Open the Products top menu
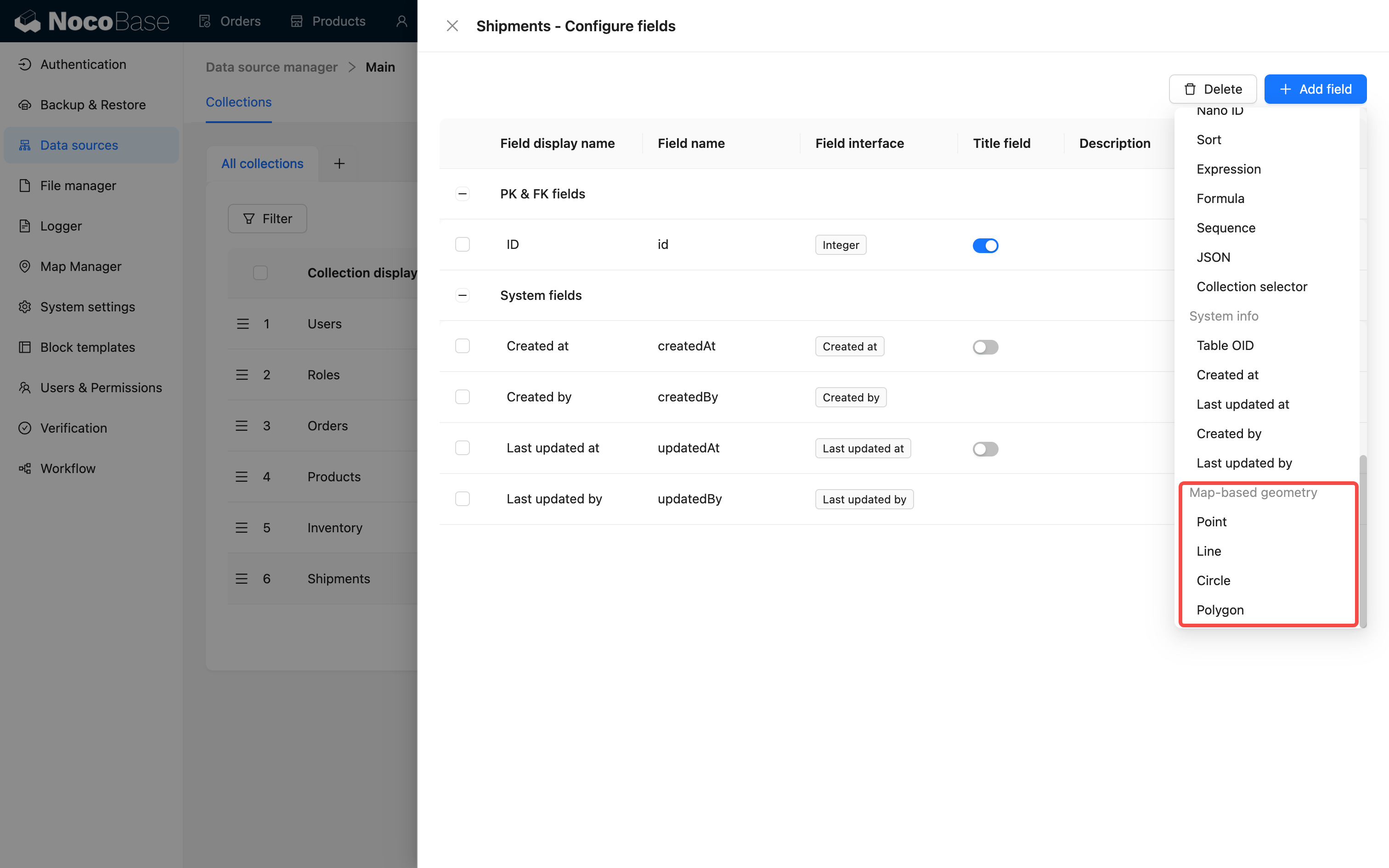The width and height of the screenshot is (1389, 868). (x=328, y=21)
